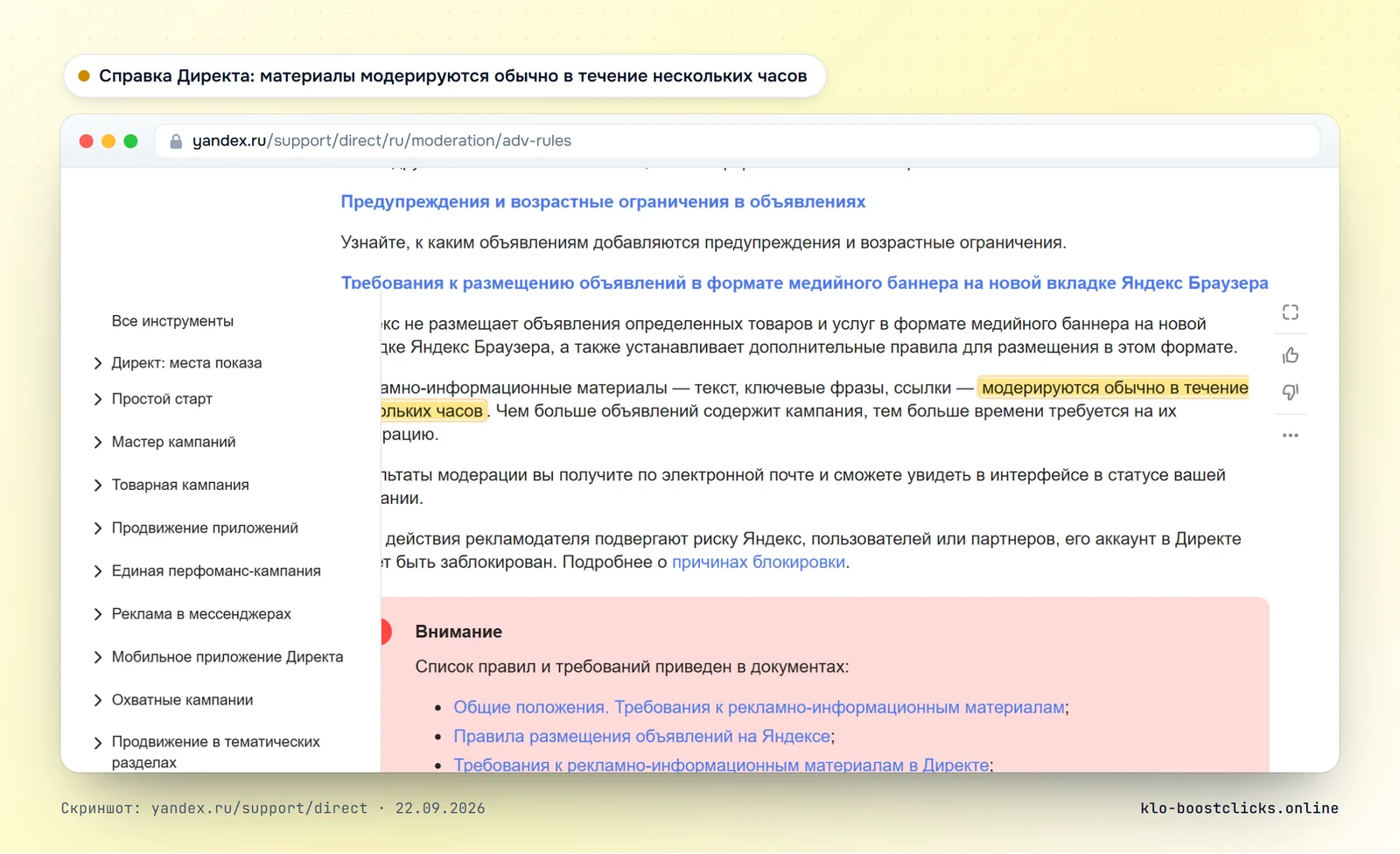Click highlighted text модерируются обычно в течение
This screenshot has width=1400, height=854.
click(1115, 388)
